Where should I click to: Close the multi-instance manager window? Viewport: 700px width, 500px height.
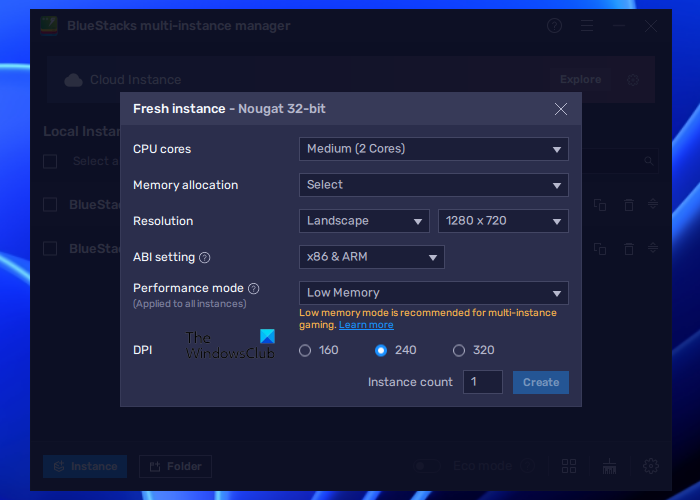click(650, 26)
